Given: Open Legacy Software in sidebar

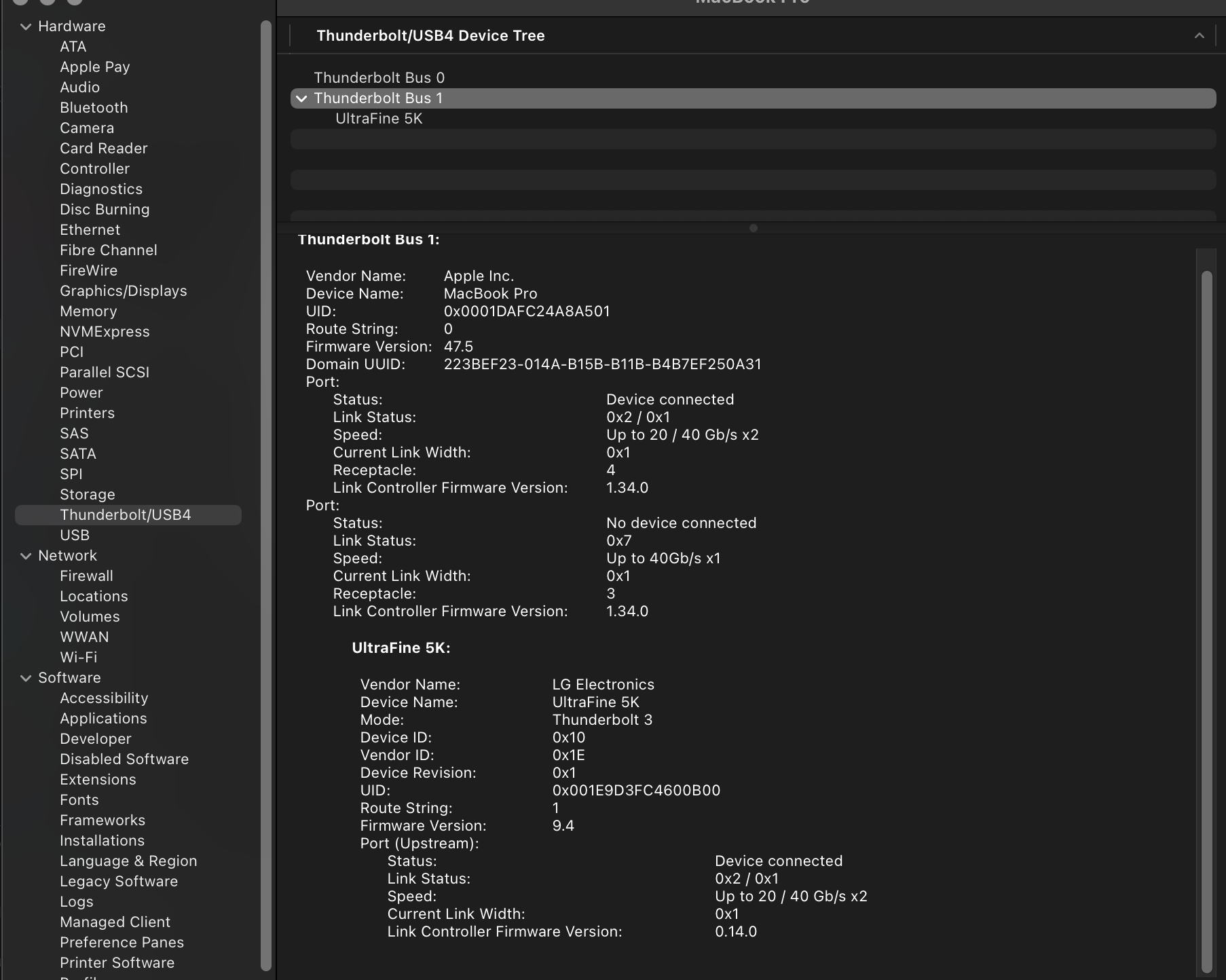Looking at the screenshot, I should pos(119,882).
